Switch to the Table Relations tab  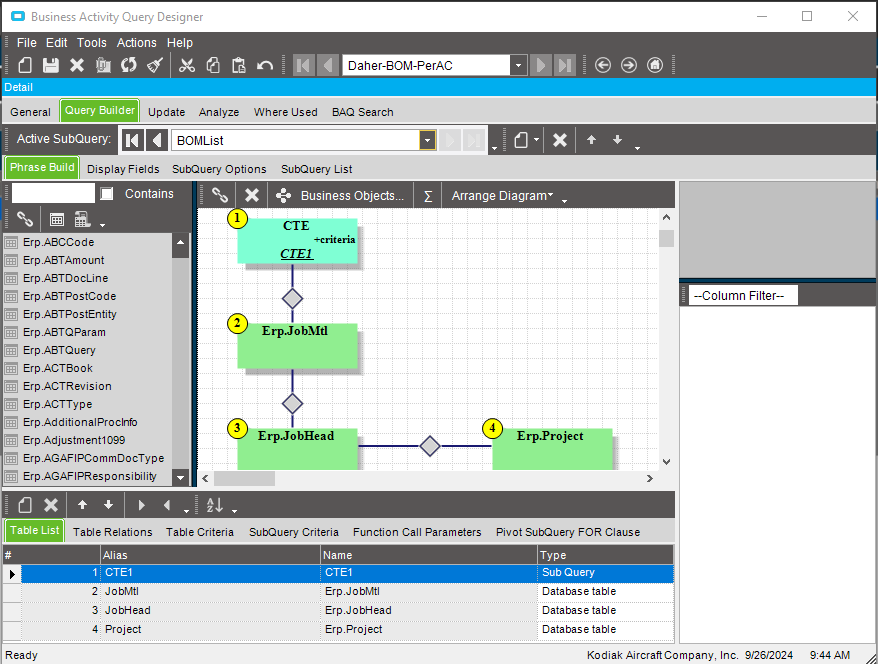point(113,532)
